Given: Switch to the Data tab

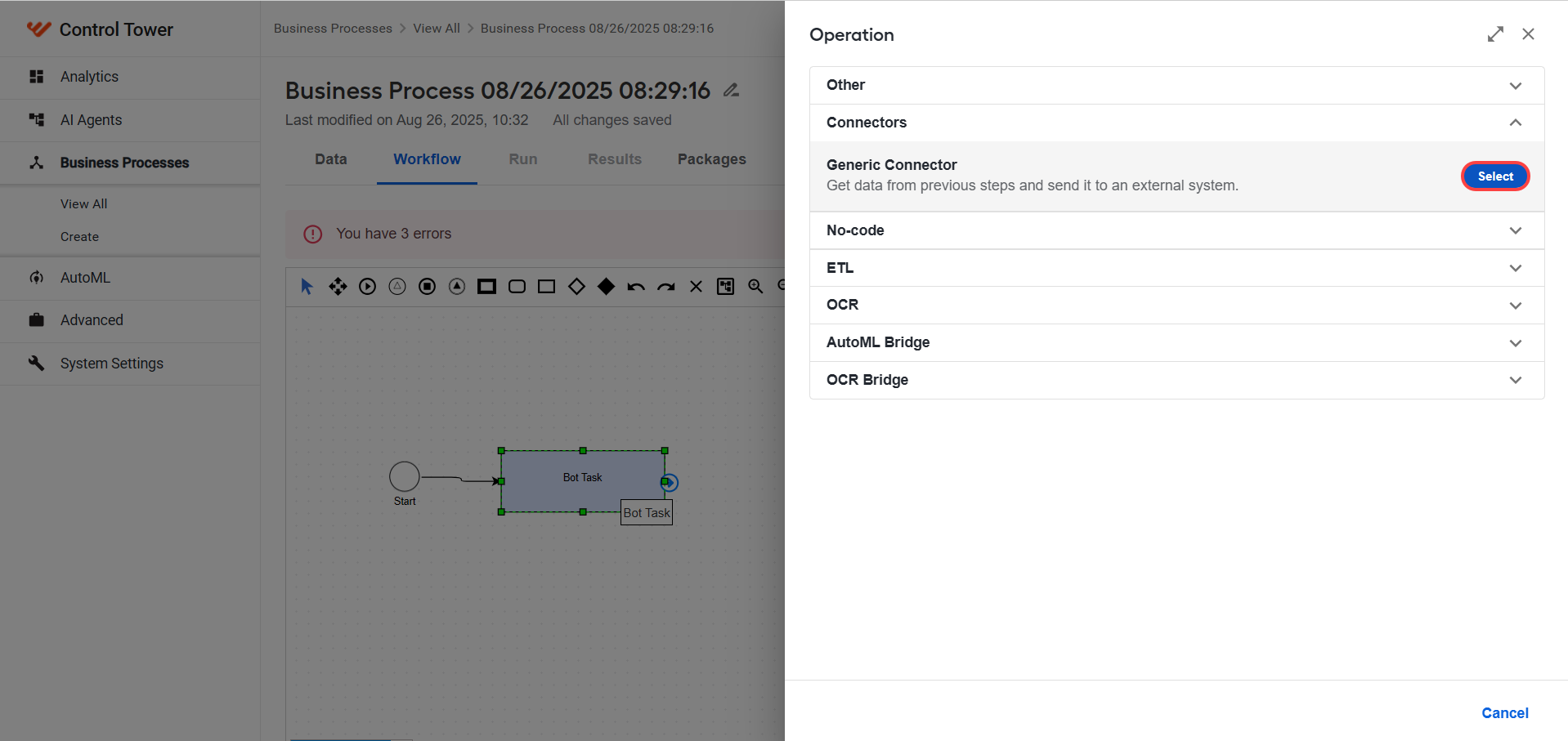Looking at the screenshot, I should 331,159.
